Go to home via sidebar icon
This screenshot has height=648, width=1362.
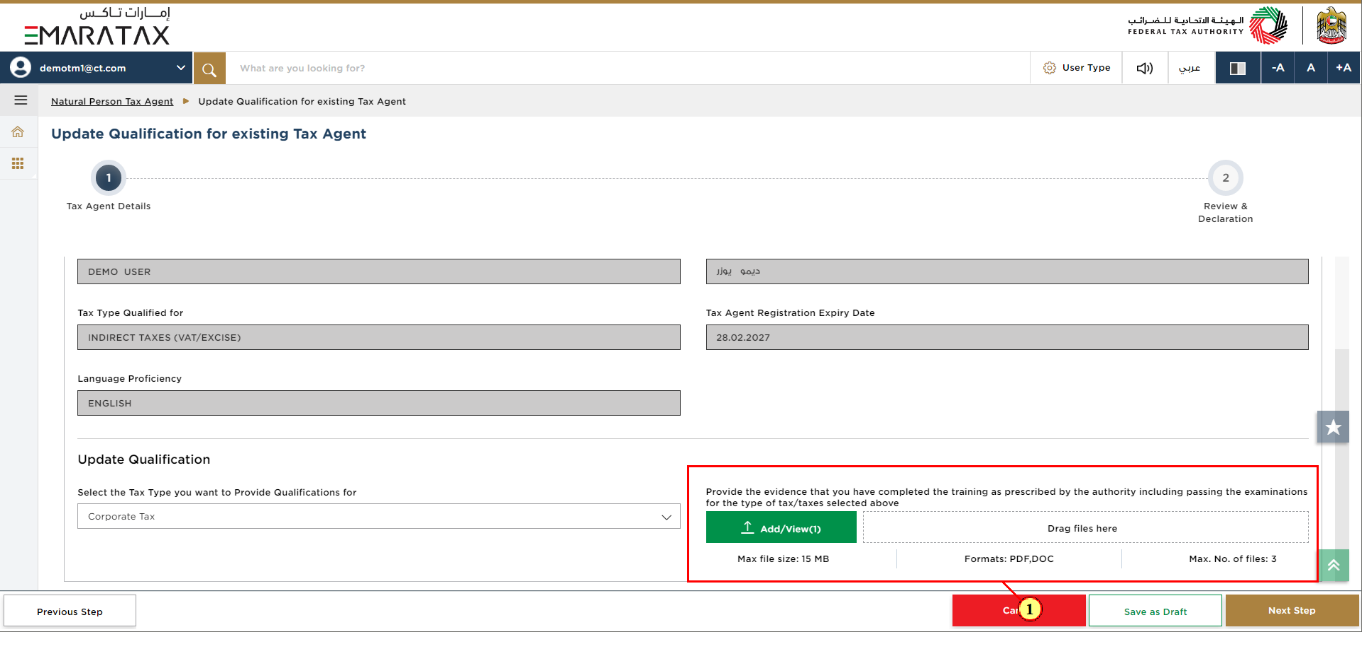pos(18,132)
